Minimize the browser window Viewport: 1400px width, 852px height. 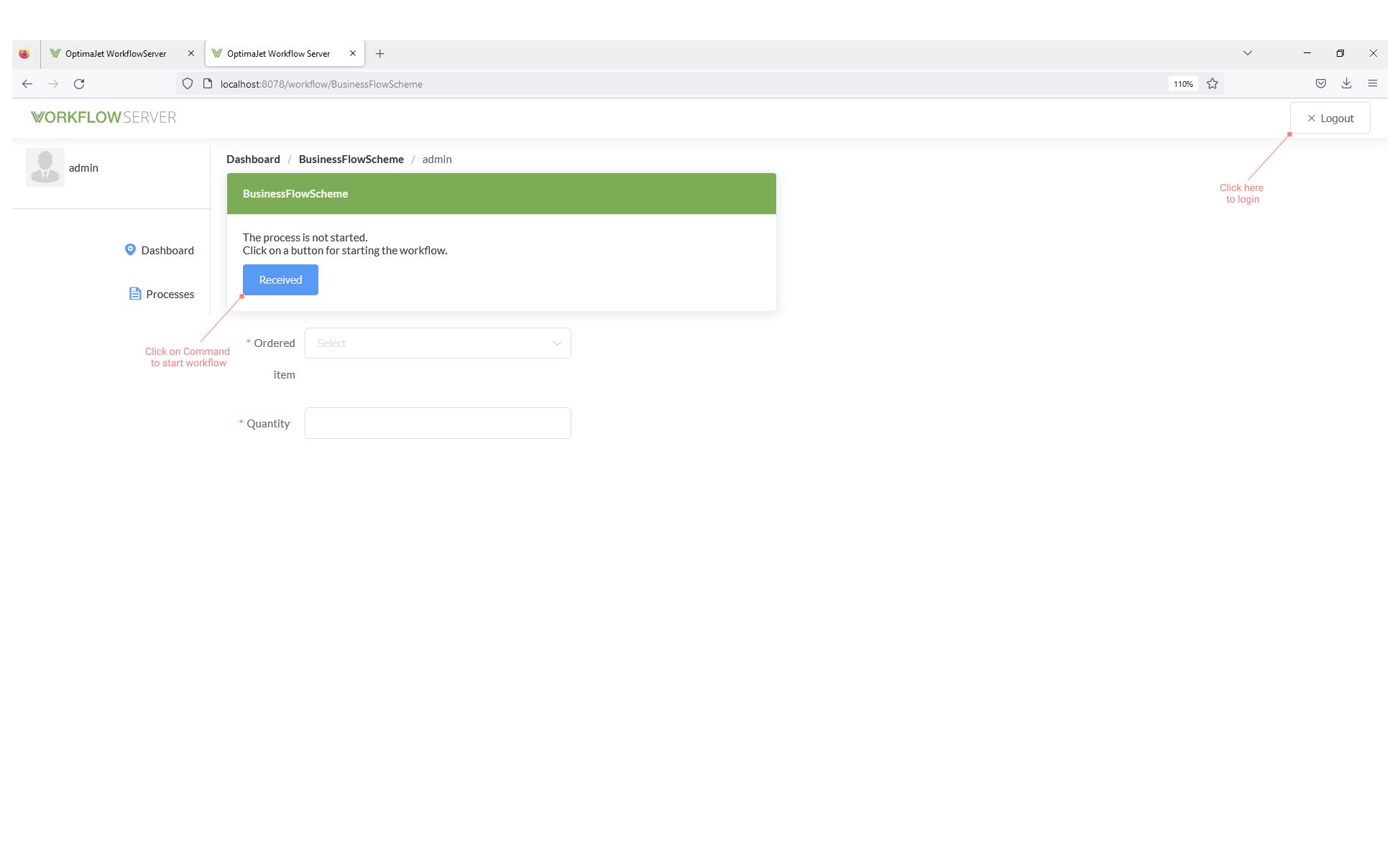click(x=1307, y=53)
